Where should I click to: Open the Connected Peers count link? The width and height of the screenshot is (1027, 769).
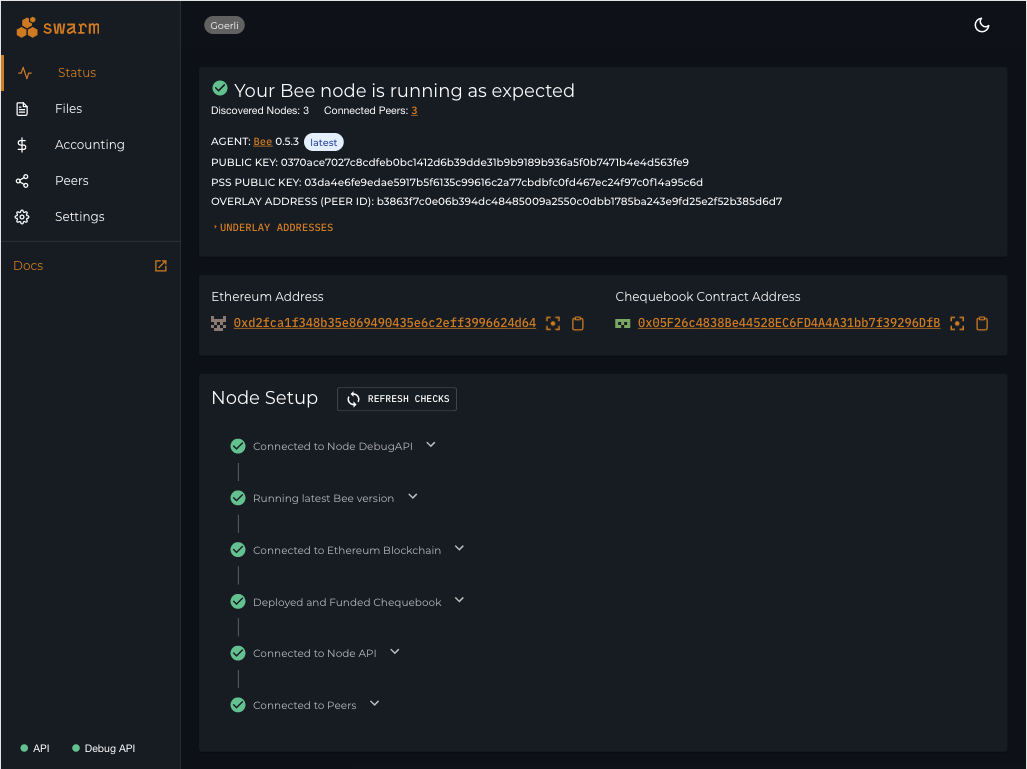(x=414, y=111)
